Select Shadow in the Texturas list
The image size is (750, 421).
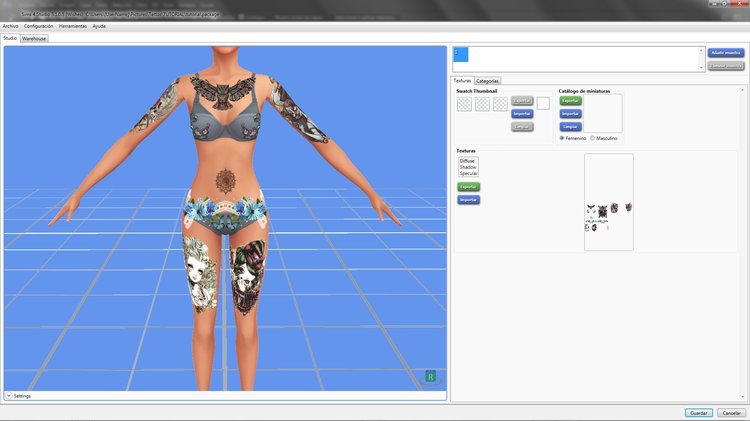(x=468, y=167)
